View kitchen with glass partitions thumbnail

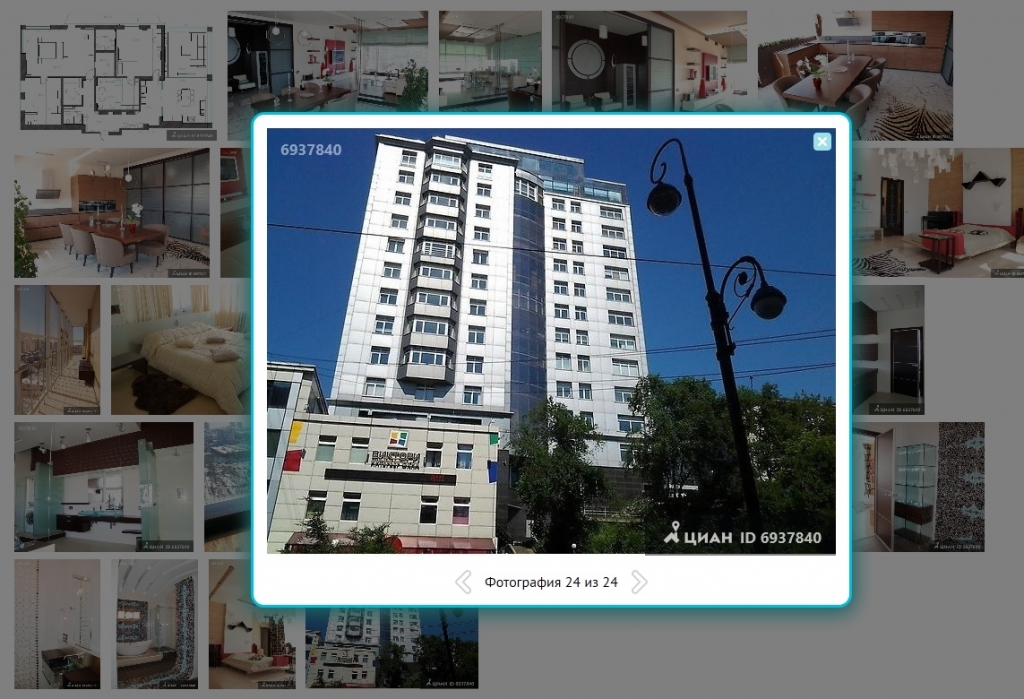click(x=103, y=487)
